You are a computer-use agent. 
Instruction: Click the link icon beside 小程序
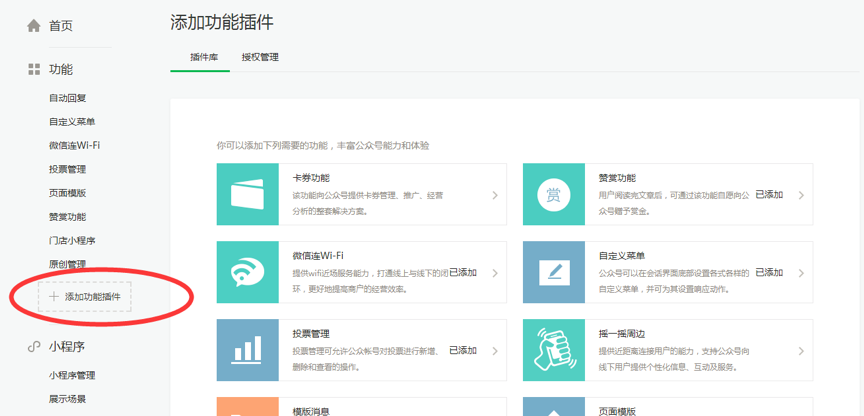[34, 347]
